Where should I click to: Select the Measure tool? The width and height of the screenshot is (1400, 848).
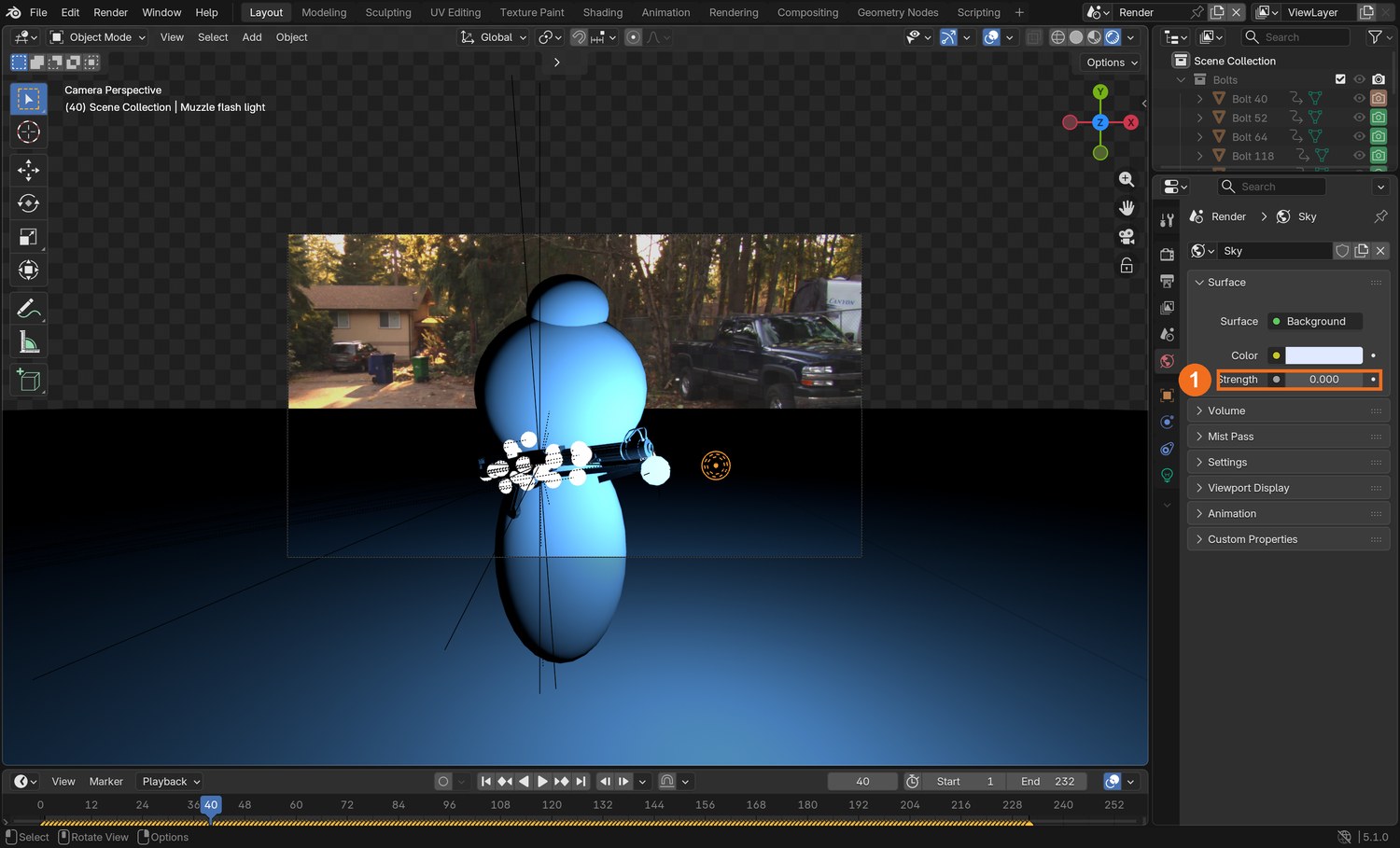point(29,342)
